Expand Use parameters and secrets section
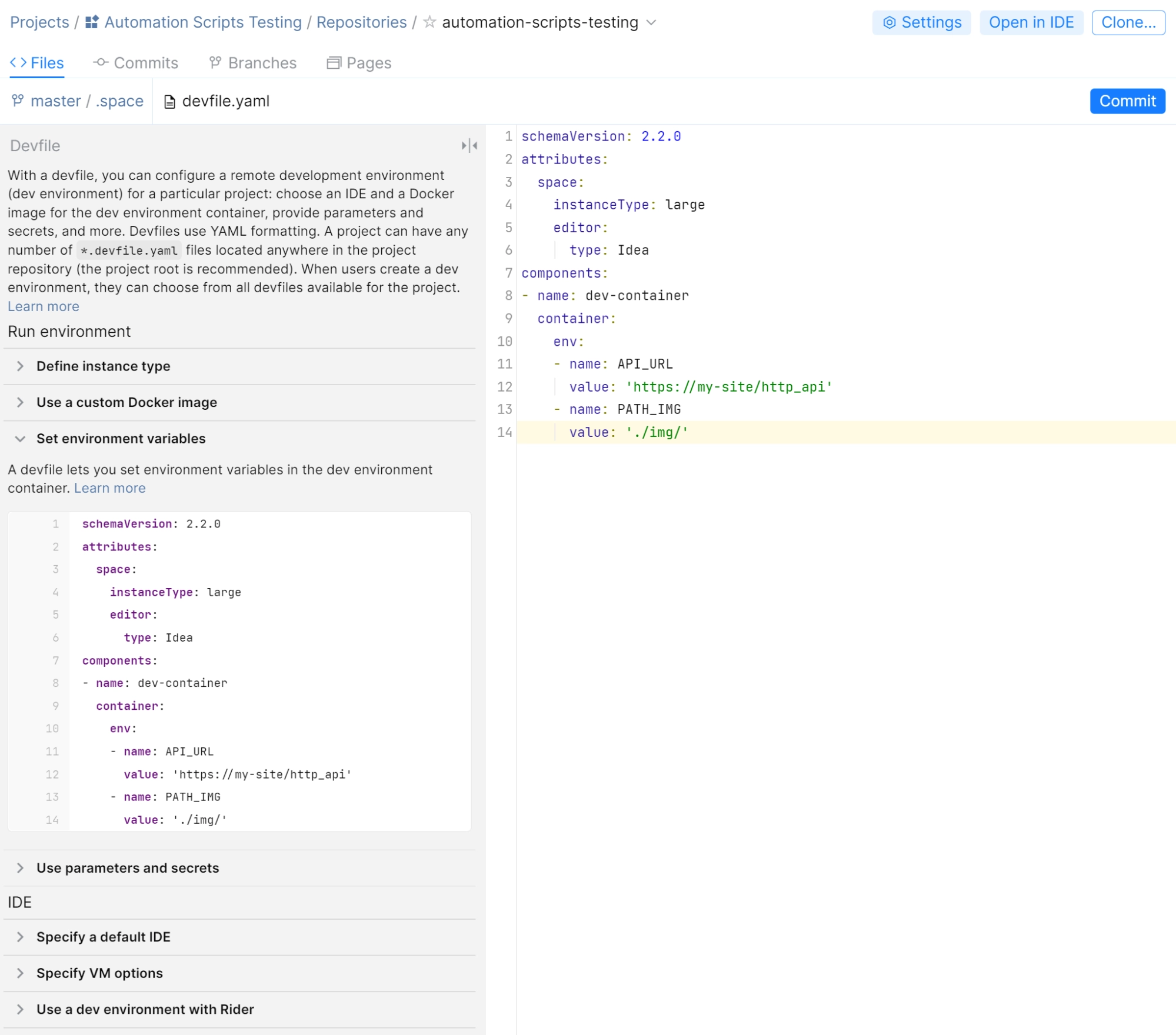The height and width of the screenshot is (1035, 1176). [x=239, y=868]
